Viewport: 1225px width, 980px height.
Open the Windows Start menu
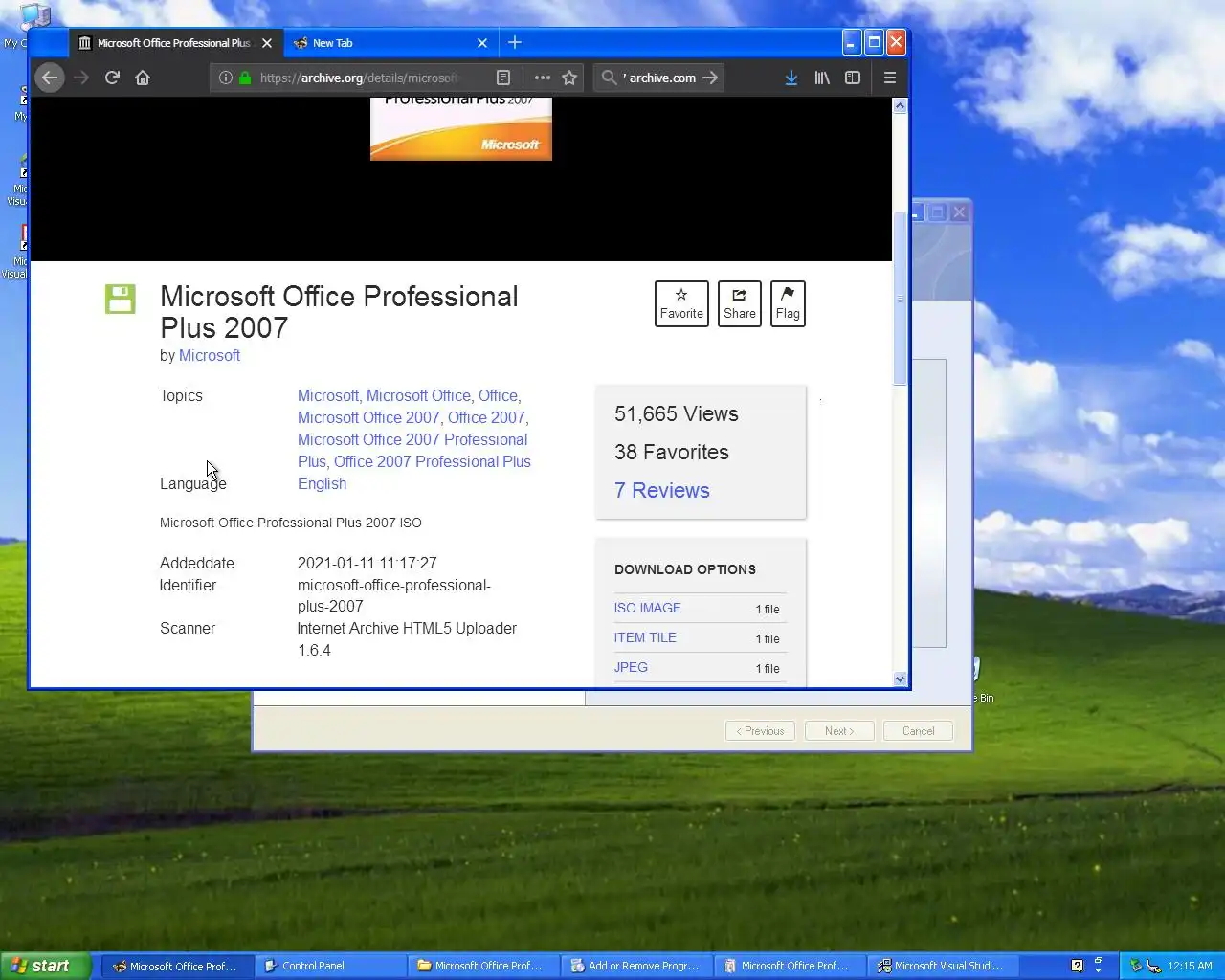point(45,966)
